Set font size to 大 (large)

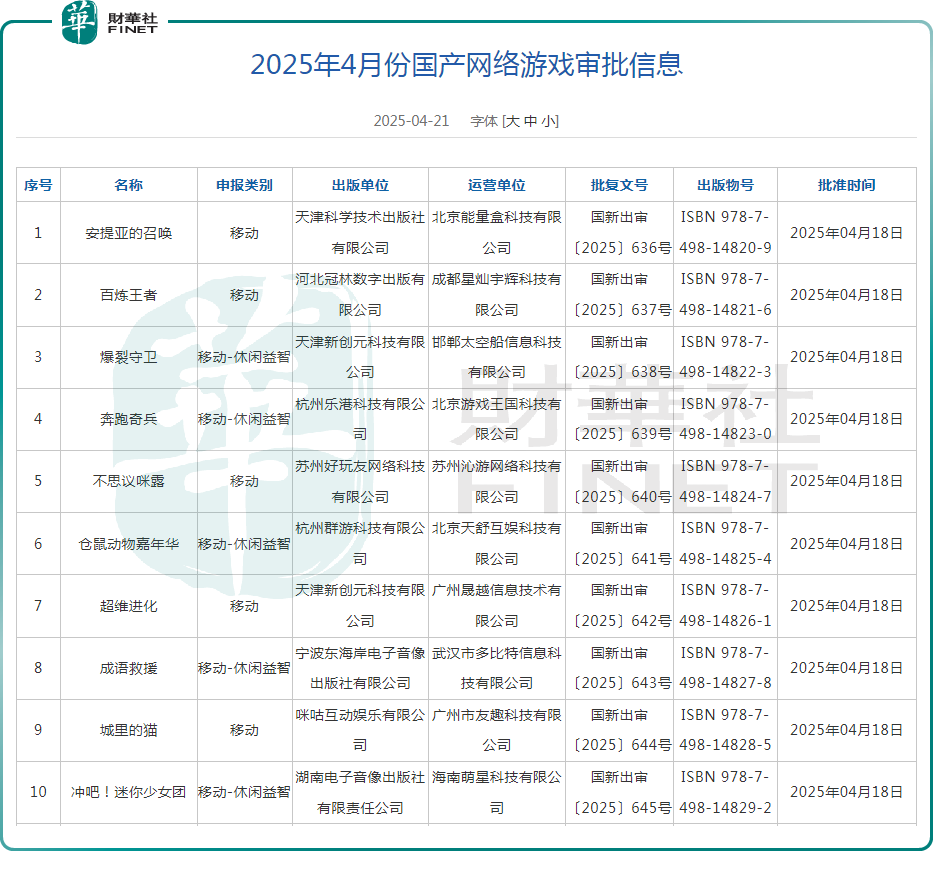point(512,121)
